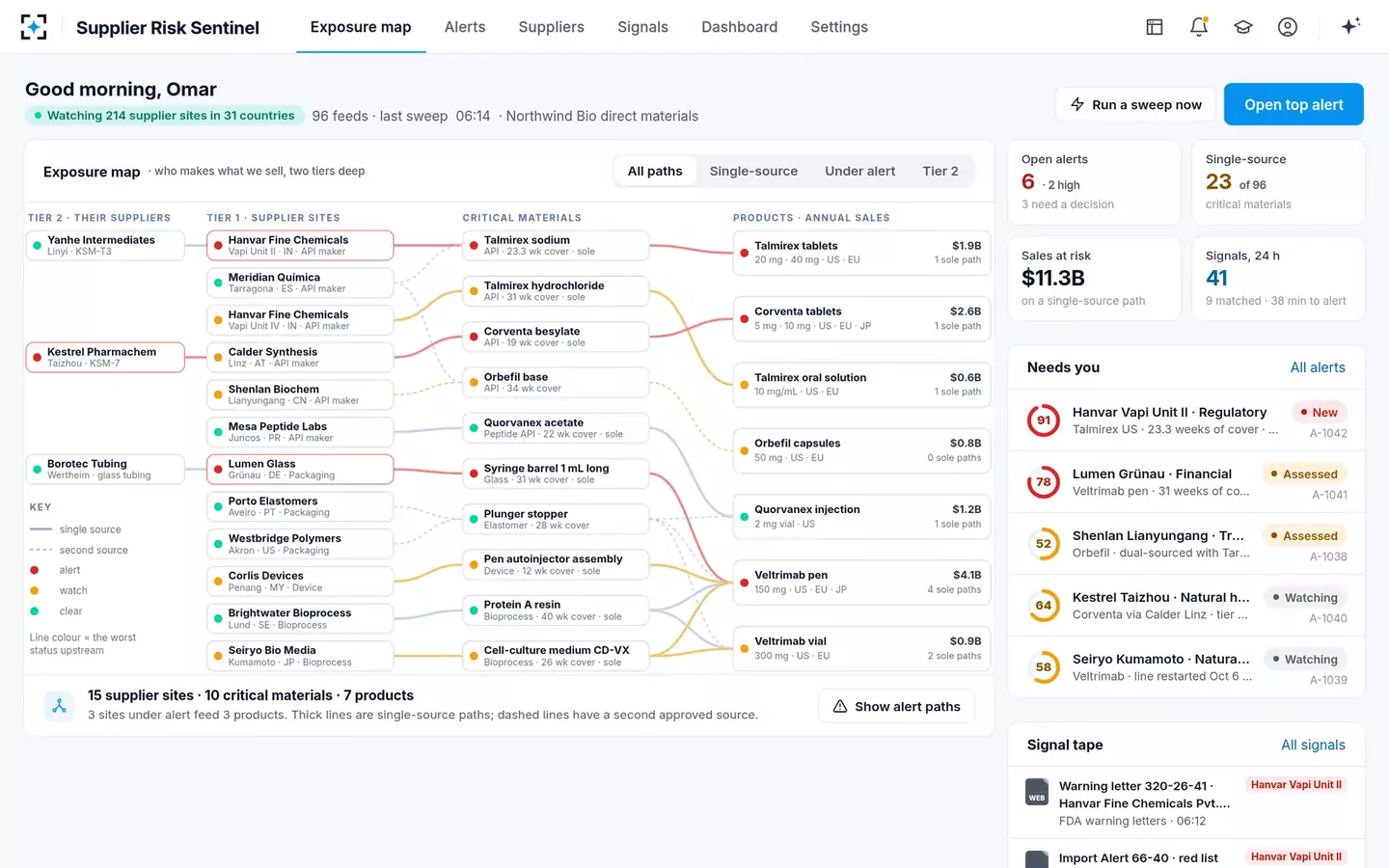Select the Yanhe Intermediates supplier node
Viewport: 1389px width, 868px height.
point(105,246)
